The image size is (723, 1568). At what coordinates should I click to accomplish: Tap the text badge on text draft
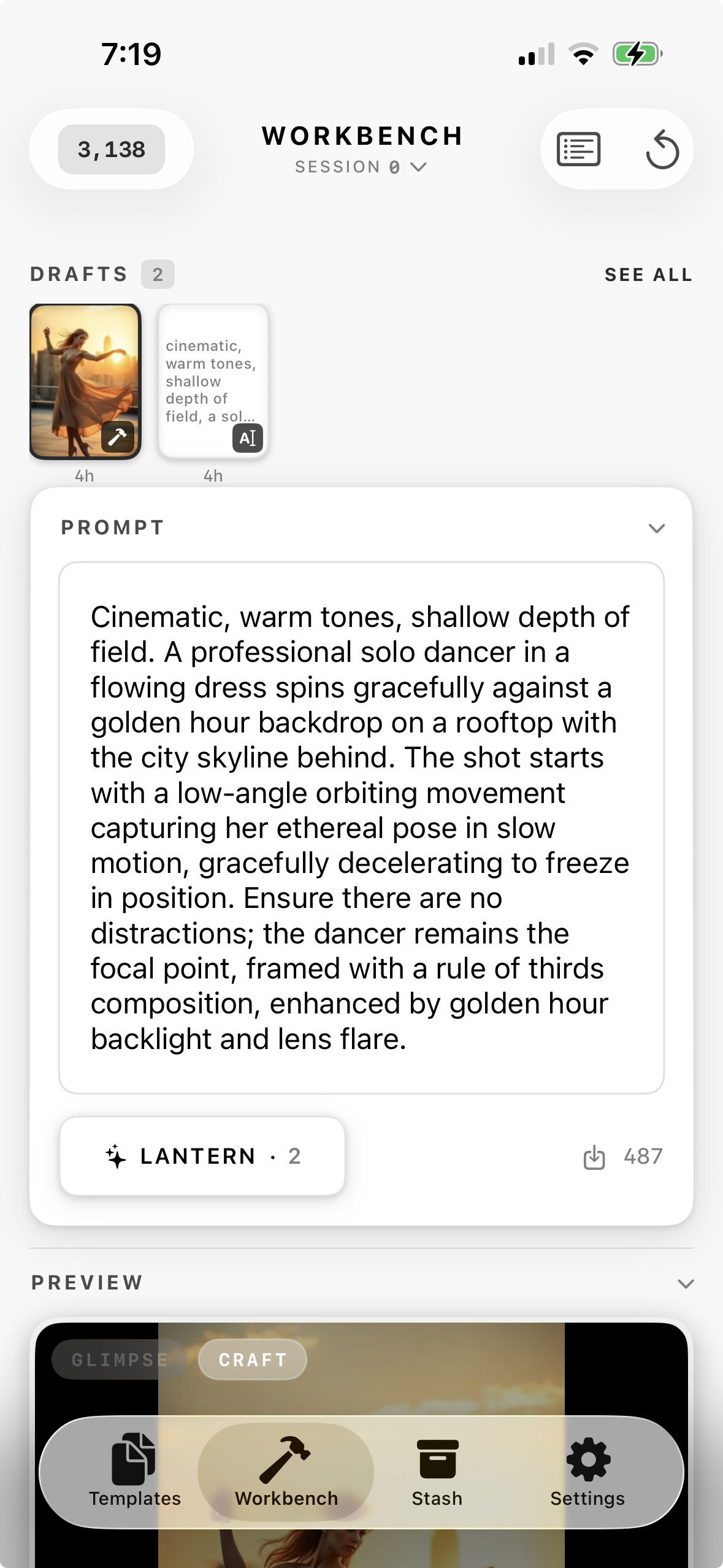(248, 438)
